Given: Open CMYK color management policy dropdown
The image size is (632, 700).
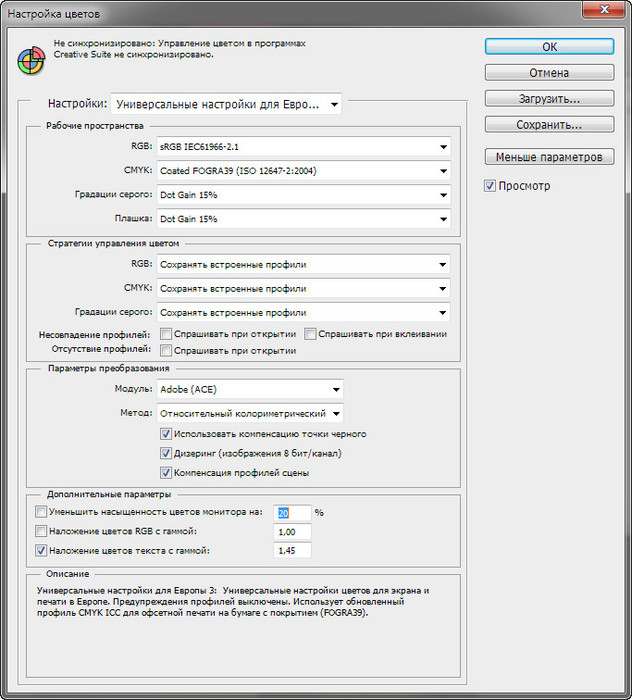Looking at the screenshot, I should click(x=304, y=289).
